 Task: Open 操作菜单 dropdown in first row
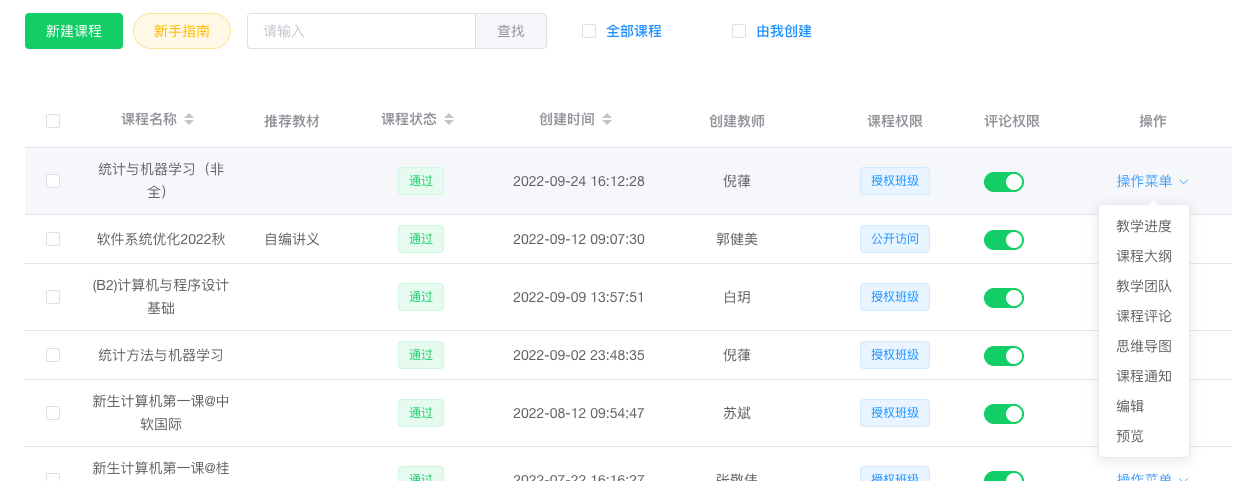1144,181
